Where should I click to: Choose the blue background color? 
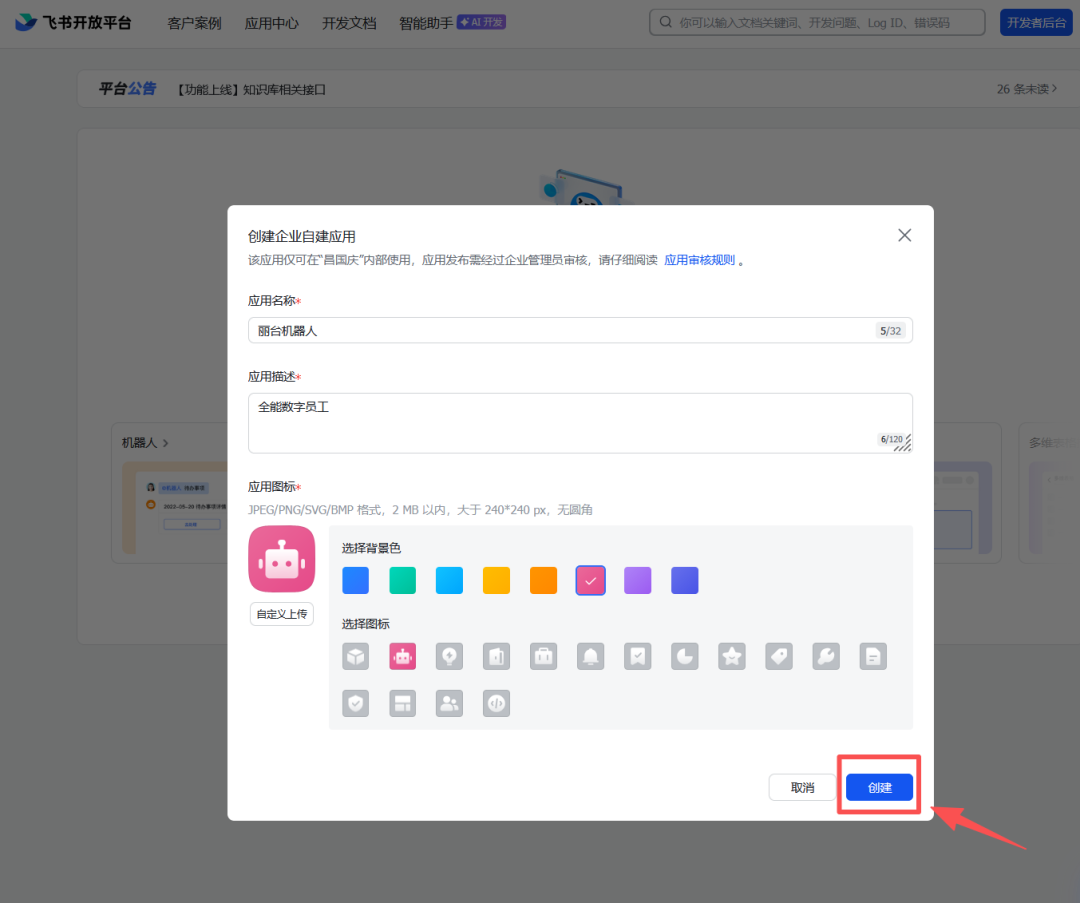355,581
